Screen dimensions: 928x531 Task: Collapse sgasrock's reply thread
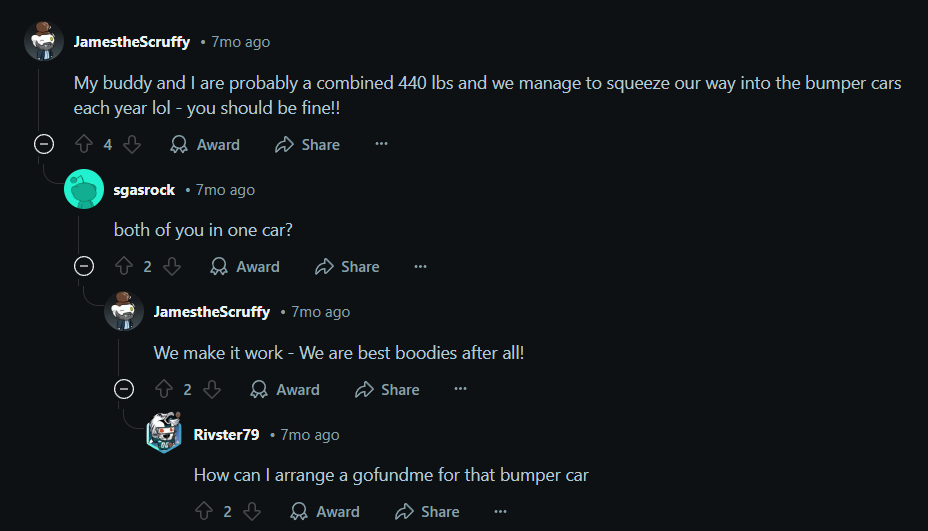[84, 267]
